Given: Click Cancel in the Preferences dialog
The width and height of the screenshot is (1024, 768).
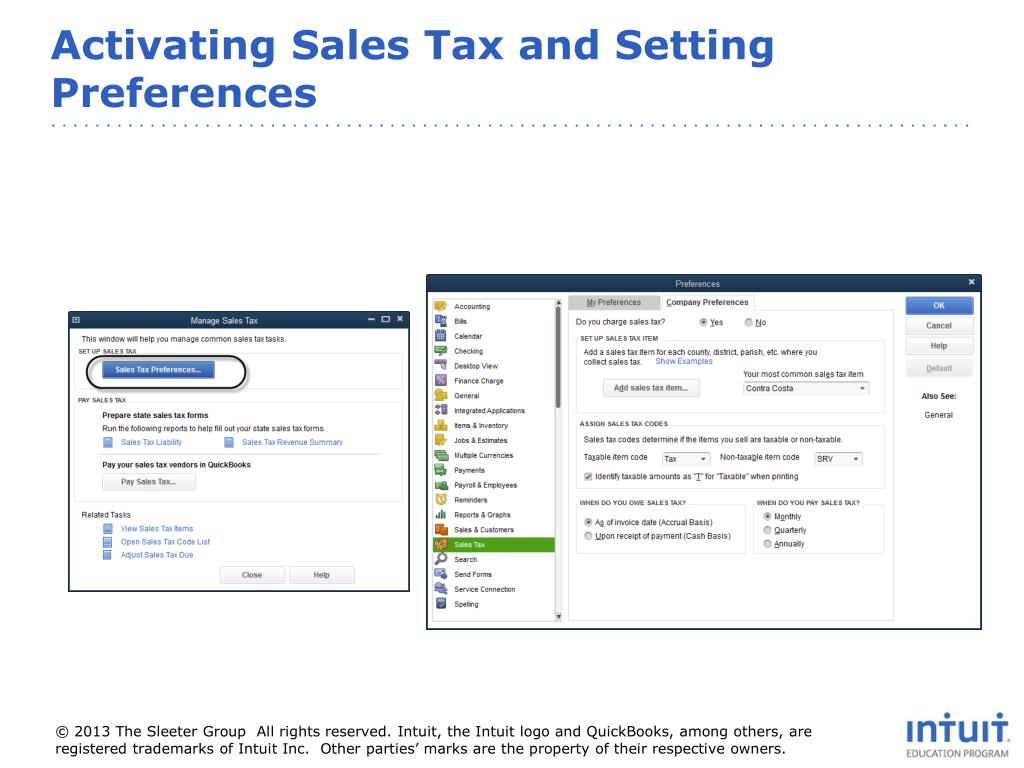Looking at the screenshot, I should pyautogui.click(x=939, y=326).
